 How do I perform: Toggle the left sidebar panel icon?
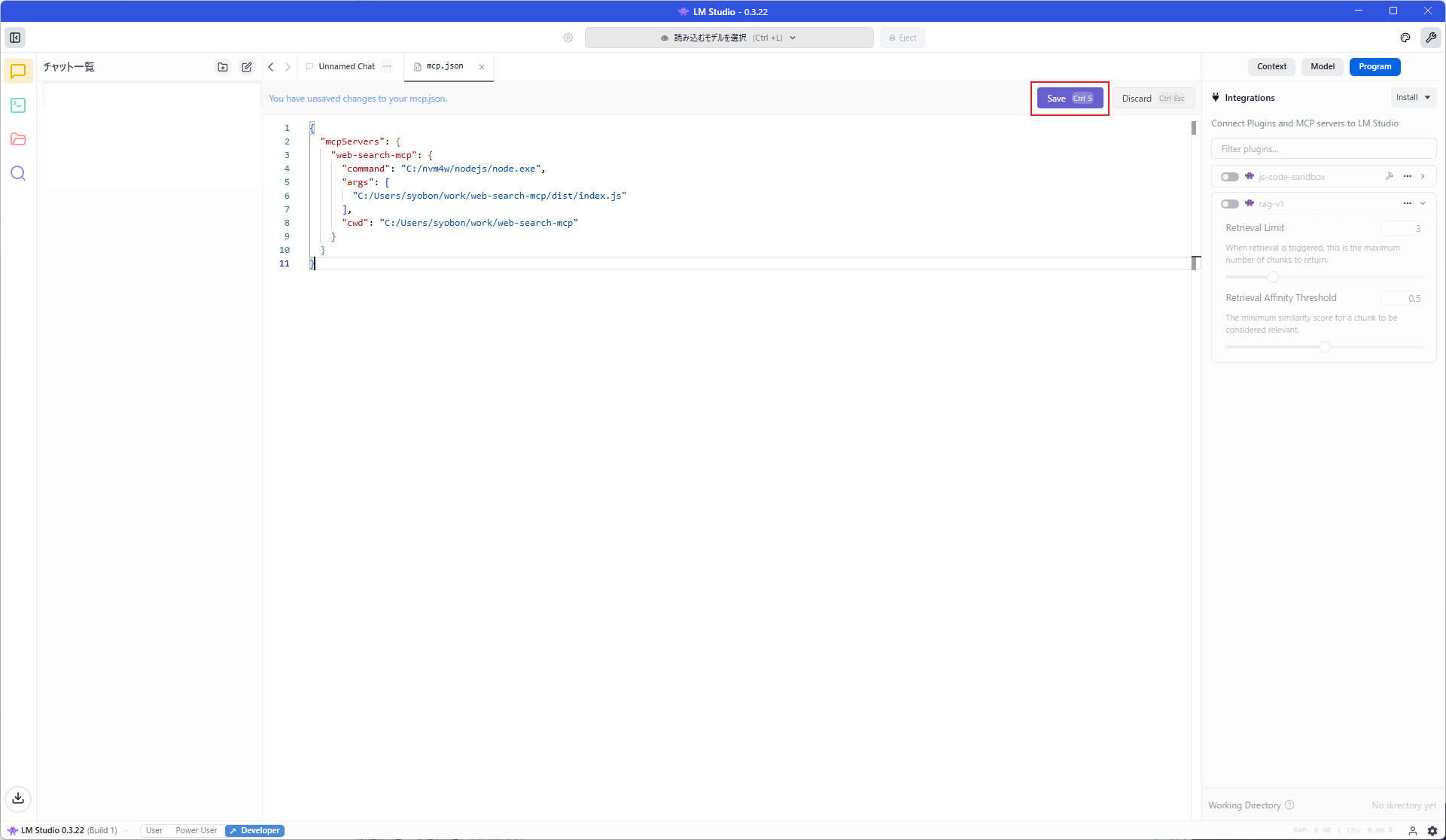[15, 38]
